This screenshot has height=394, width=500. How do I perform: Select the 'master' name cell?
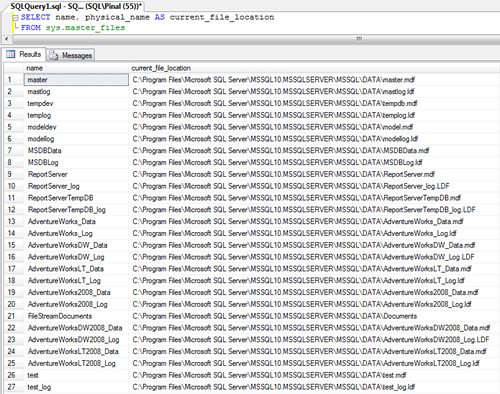(x=76, y=80)
